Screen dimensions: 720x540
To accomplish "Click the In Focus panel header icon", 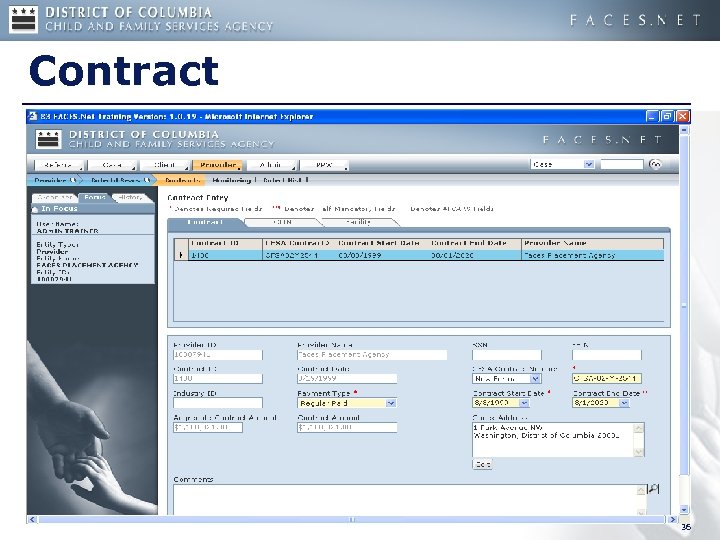I will [x=35, y=209].
